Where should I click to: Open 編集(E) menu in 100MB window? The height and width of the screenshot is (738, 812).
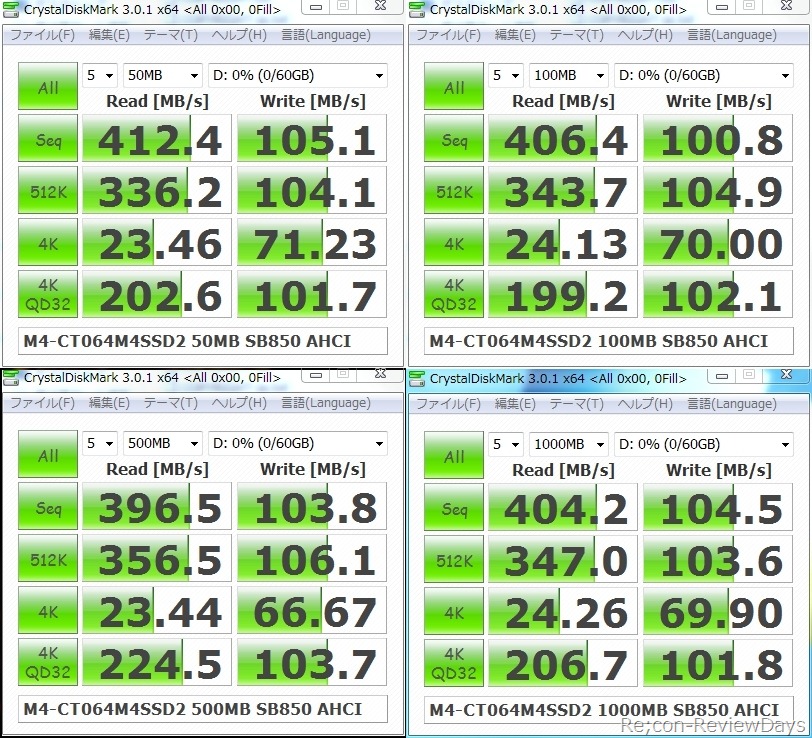(515, 35)
